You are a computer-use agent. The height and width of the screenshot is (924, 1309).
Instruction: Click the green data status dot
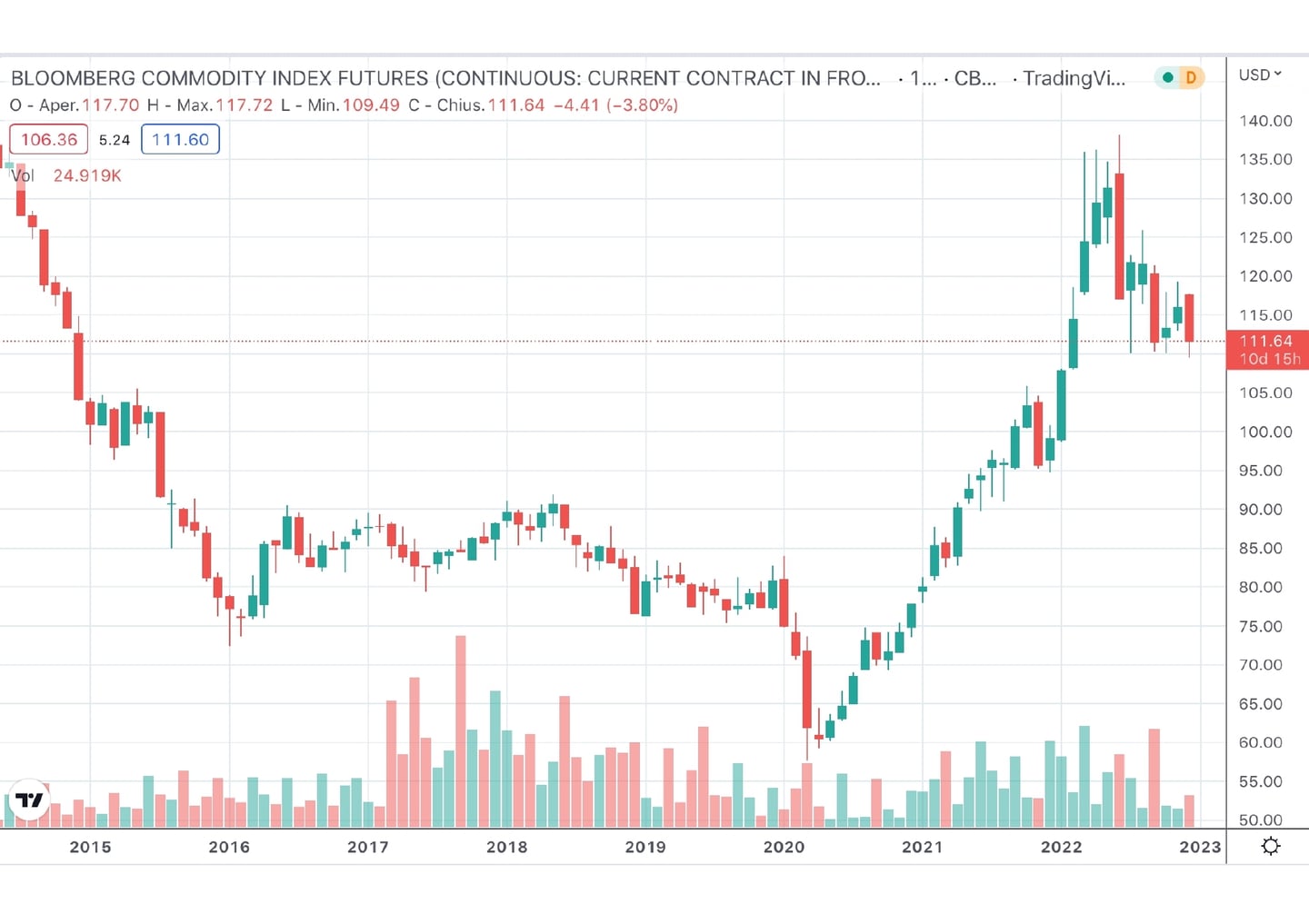1168,78
